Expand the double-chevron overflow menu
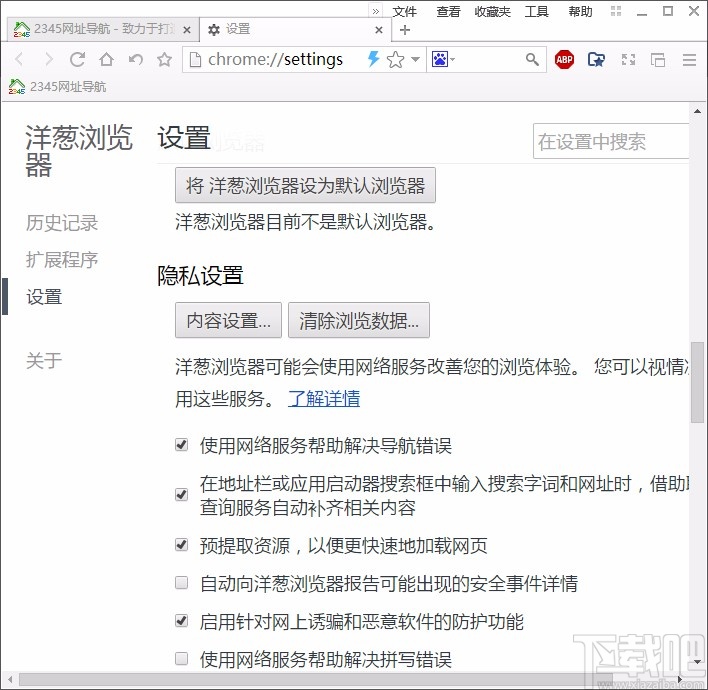Viewport: 708px width, 690px height. 376,11
